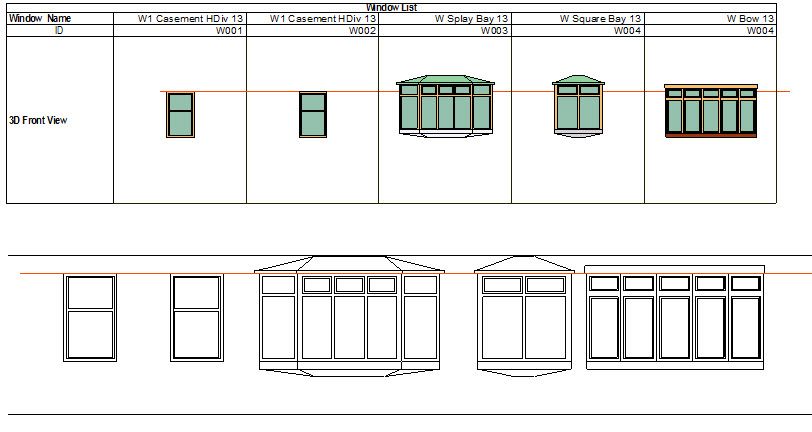Image resolution: width=812 pixels, height=432 pixels.
Task: Select the 'W Bow 13' column header
Action: pyautogui.click(x=710, y=19)
